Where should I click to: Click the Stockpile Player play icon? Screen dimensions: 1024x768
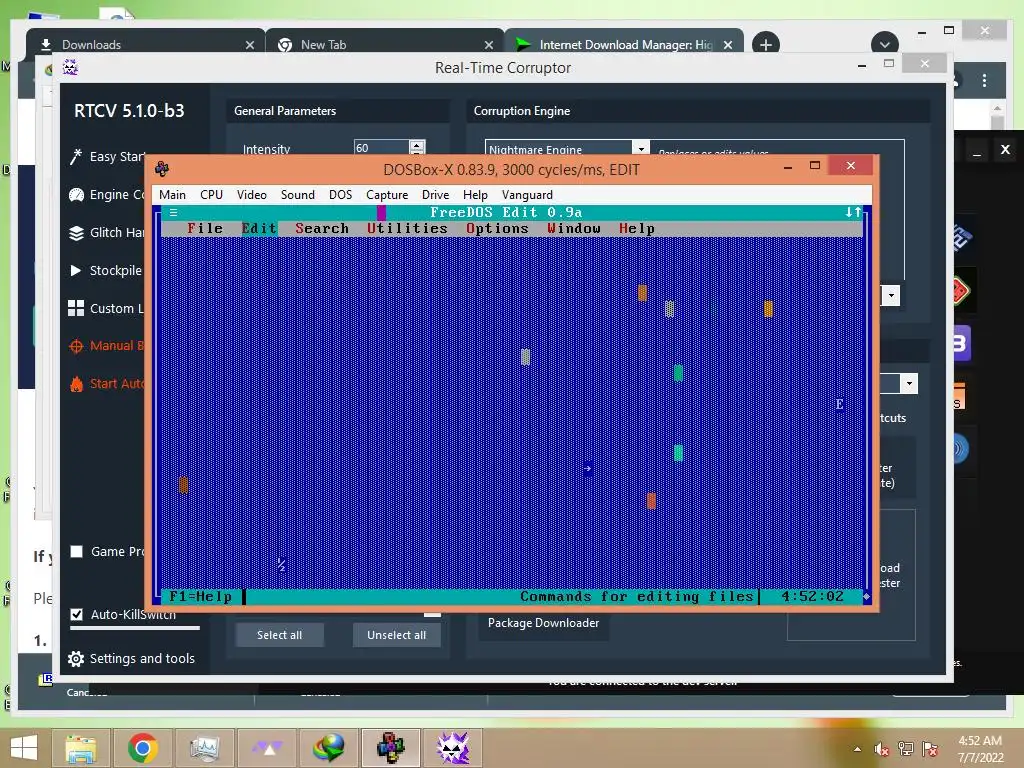tap(76, 270)
